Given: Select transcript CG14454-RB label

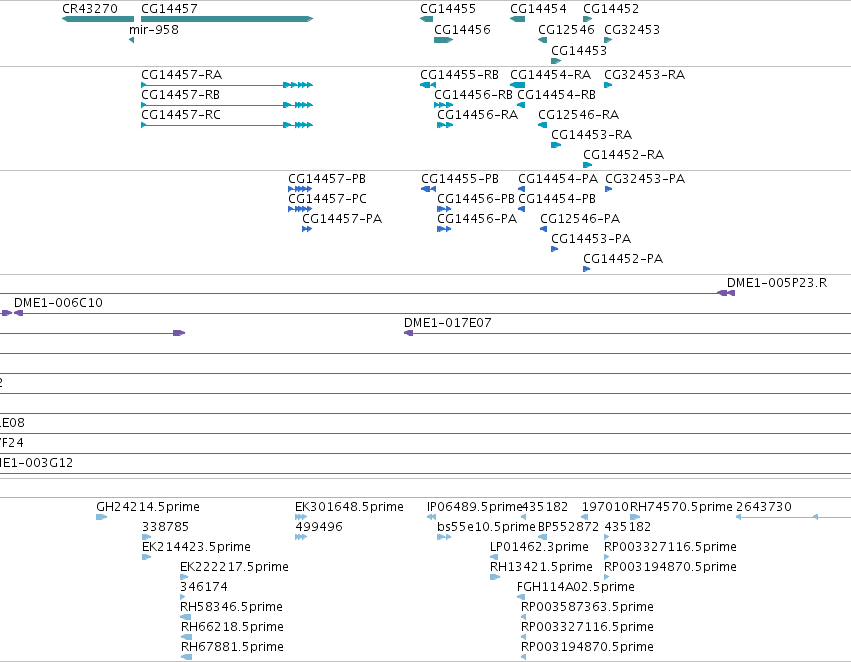Looking at the screenshot, I should pyautogui.click(x=556, y=95).
